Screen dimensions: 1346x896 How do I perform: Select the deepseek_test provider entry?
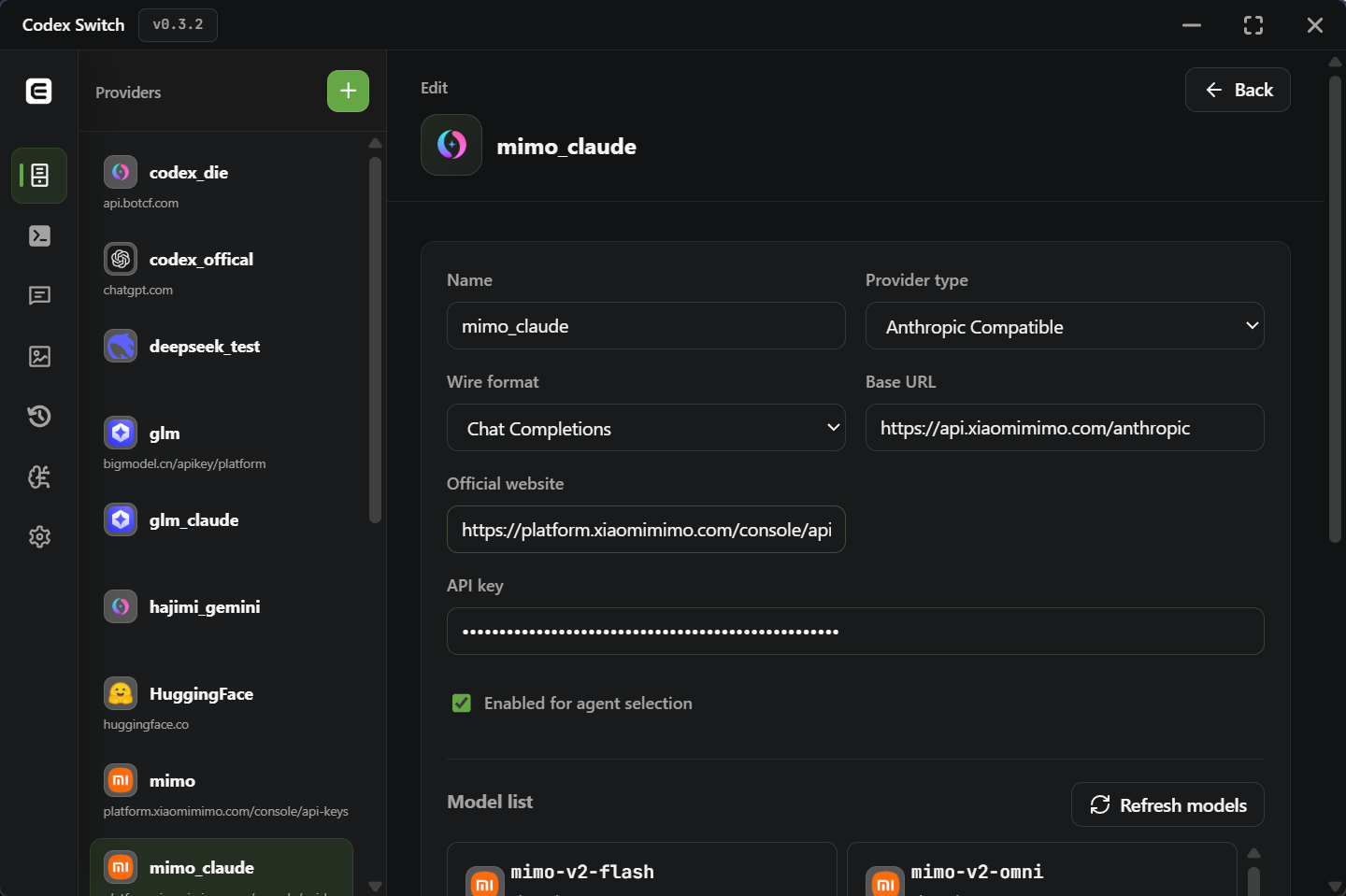pos(222,359)
